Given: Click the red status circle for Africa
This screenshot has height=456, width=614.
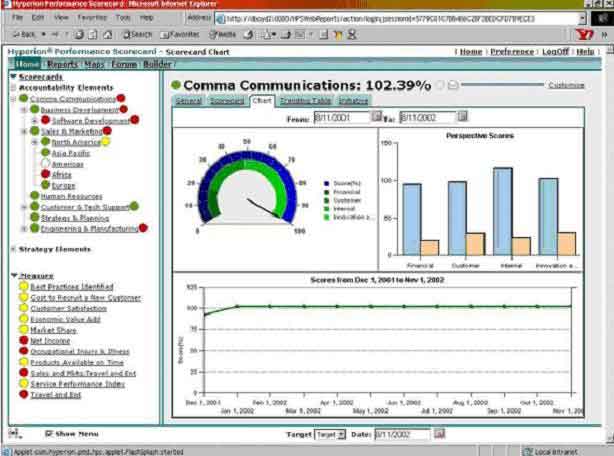Looking at the screenshot, I should pos(45,174).
